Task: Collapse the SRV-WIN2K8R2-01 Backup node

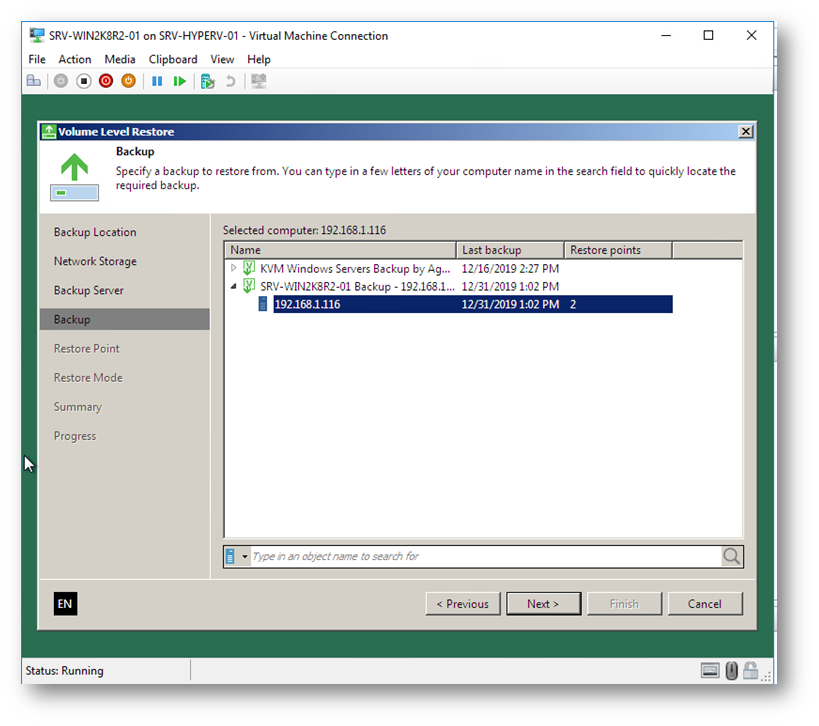Action: [x=233, y=286]
